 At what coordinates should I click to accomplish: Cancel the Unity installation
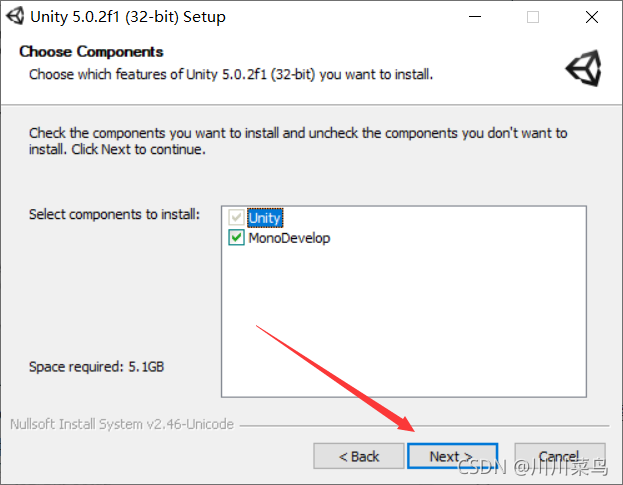(560, 456)
